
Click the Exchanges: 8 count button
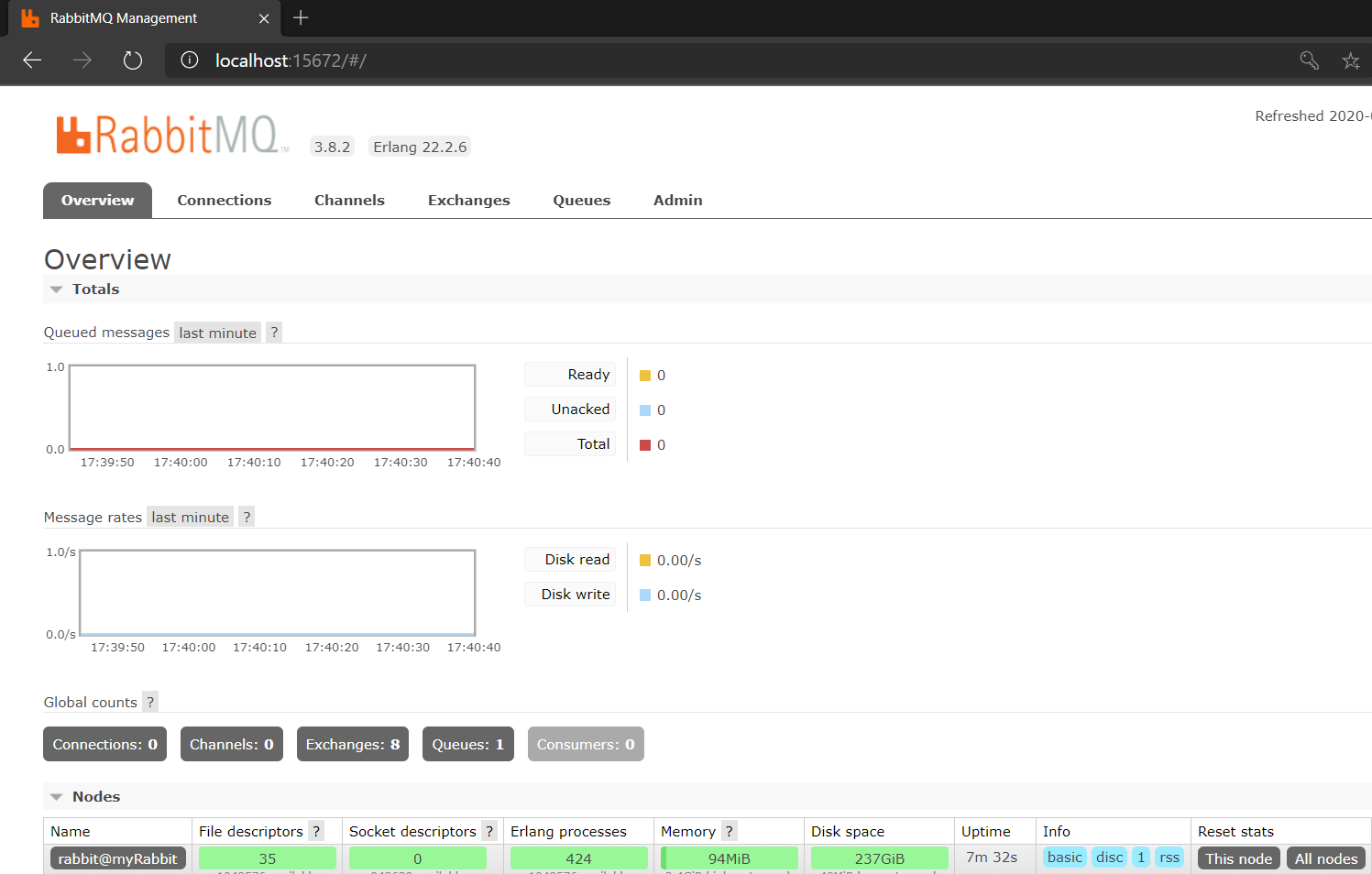point(353,744)
